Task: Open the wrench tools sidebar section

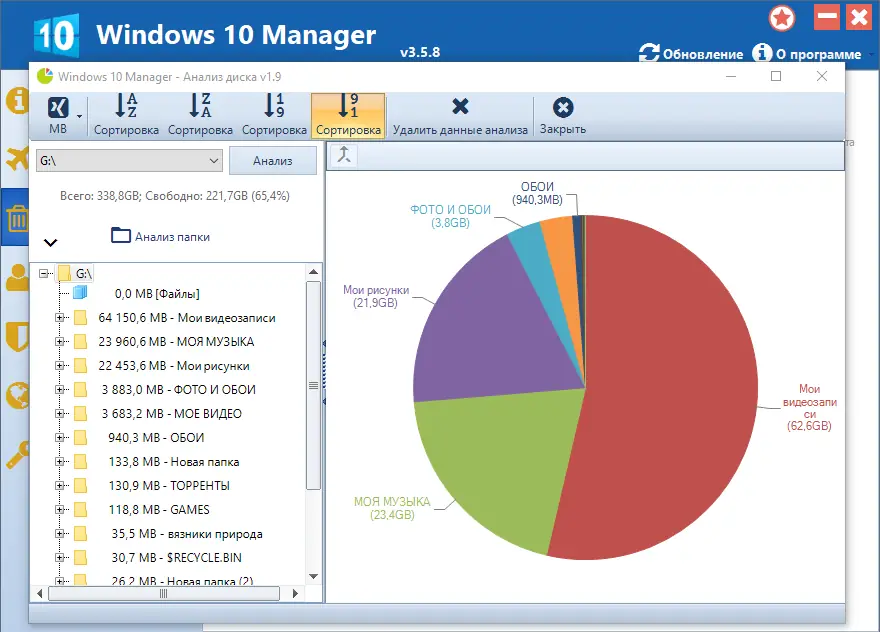Action: [x=17, y=455]
